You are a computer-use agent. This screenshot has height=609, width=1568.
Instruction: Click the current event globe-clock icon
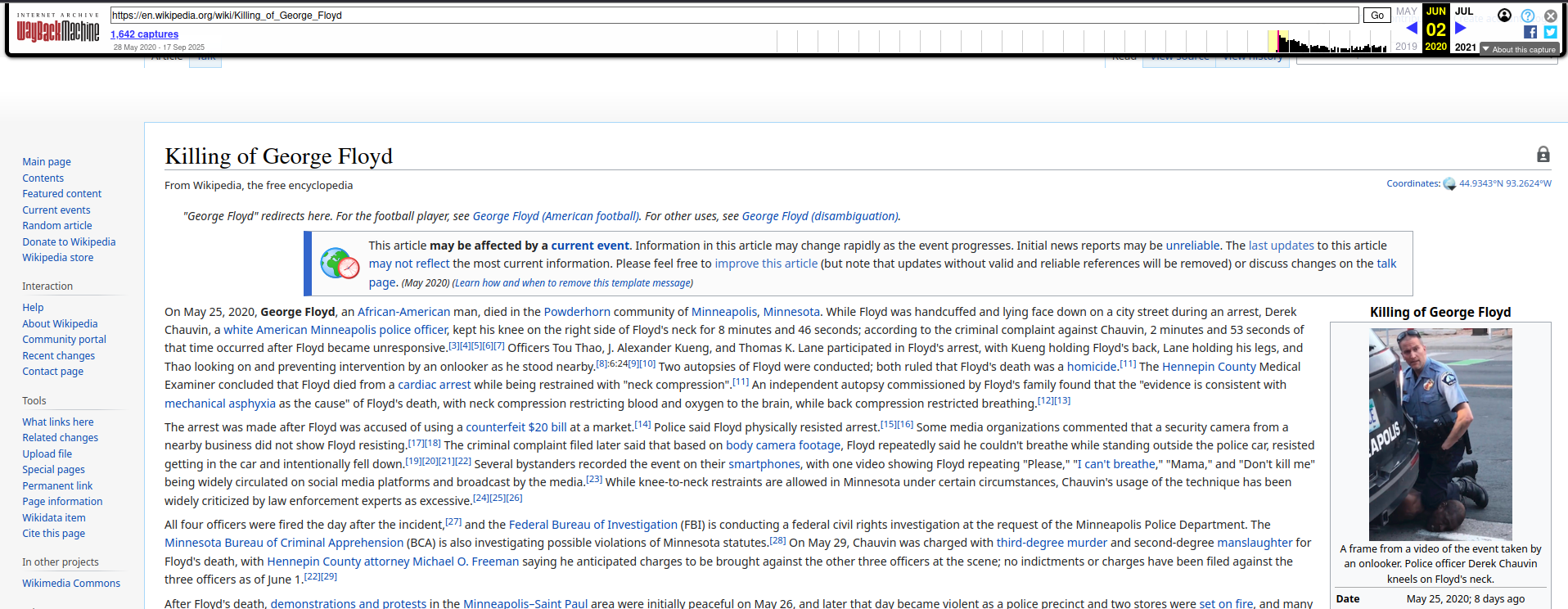[340, 263]
